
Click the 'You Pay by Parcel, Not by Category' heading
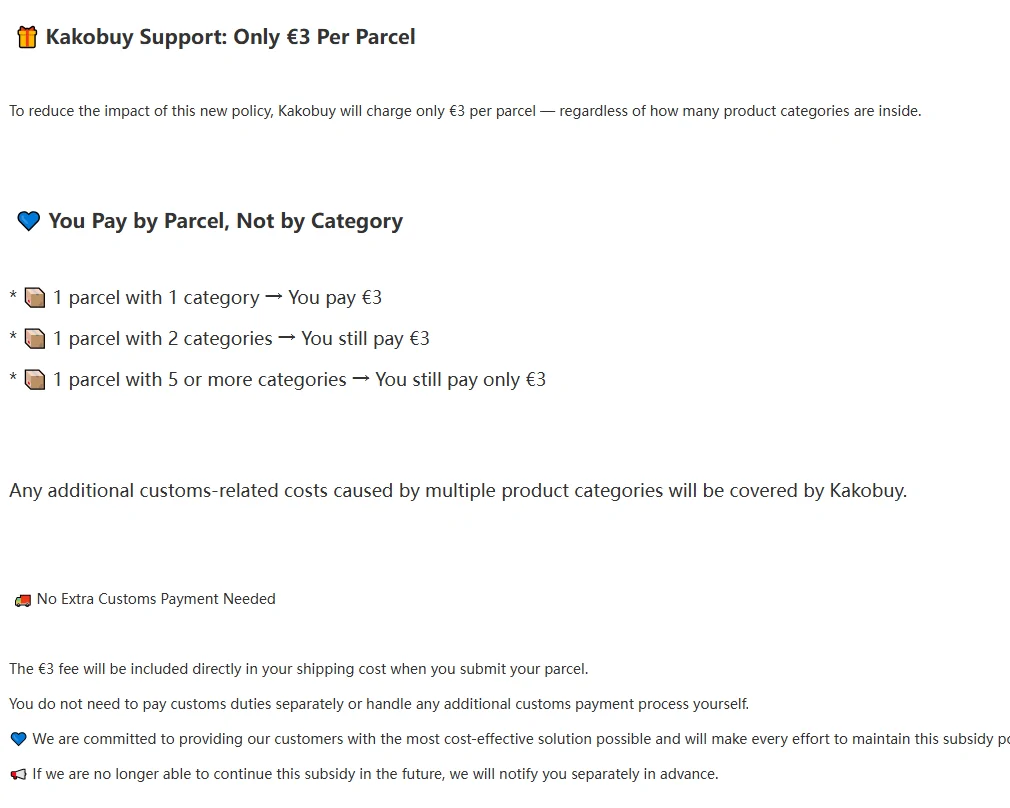point(225,221)
